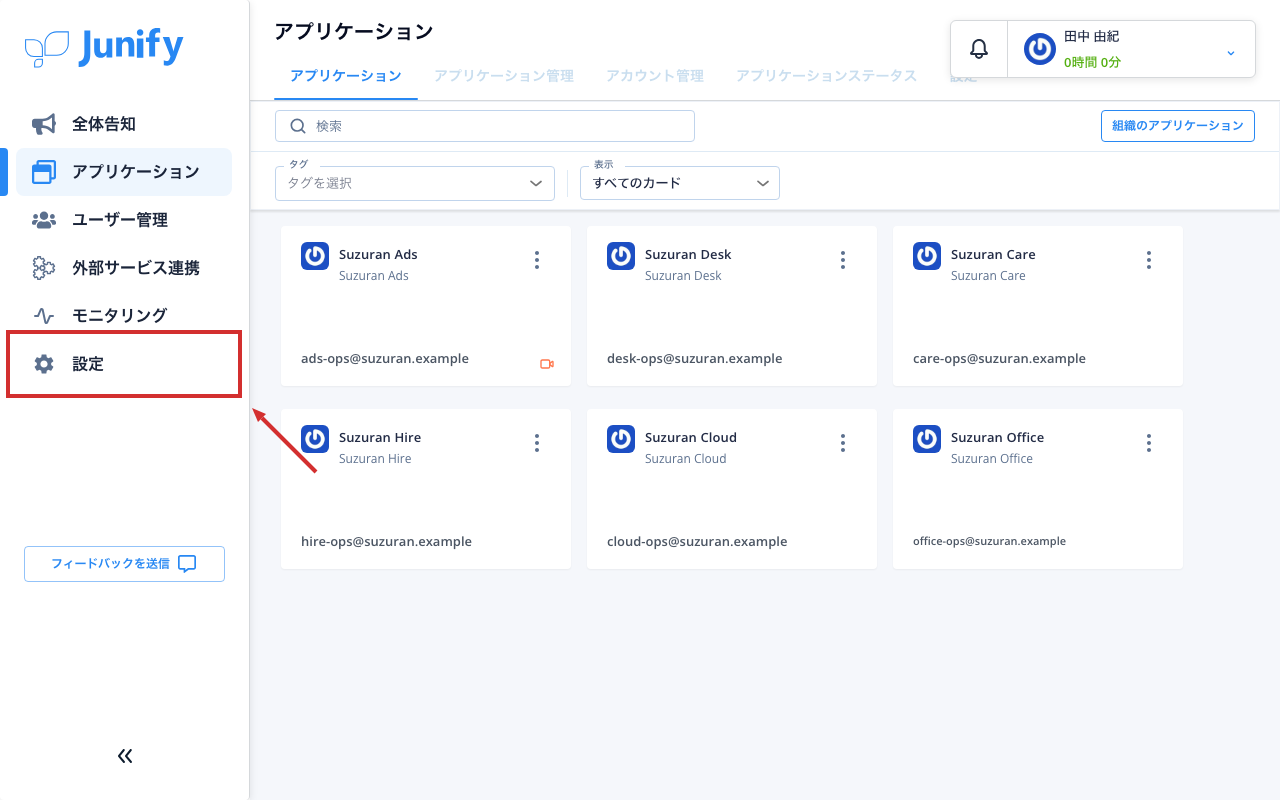This screenshot has width=1280, height=800.
Task: Click the recording camera icon on Suzuran Ads
Action: 547,364
